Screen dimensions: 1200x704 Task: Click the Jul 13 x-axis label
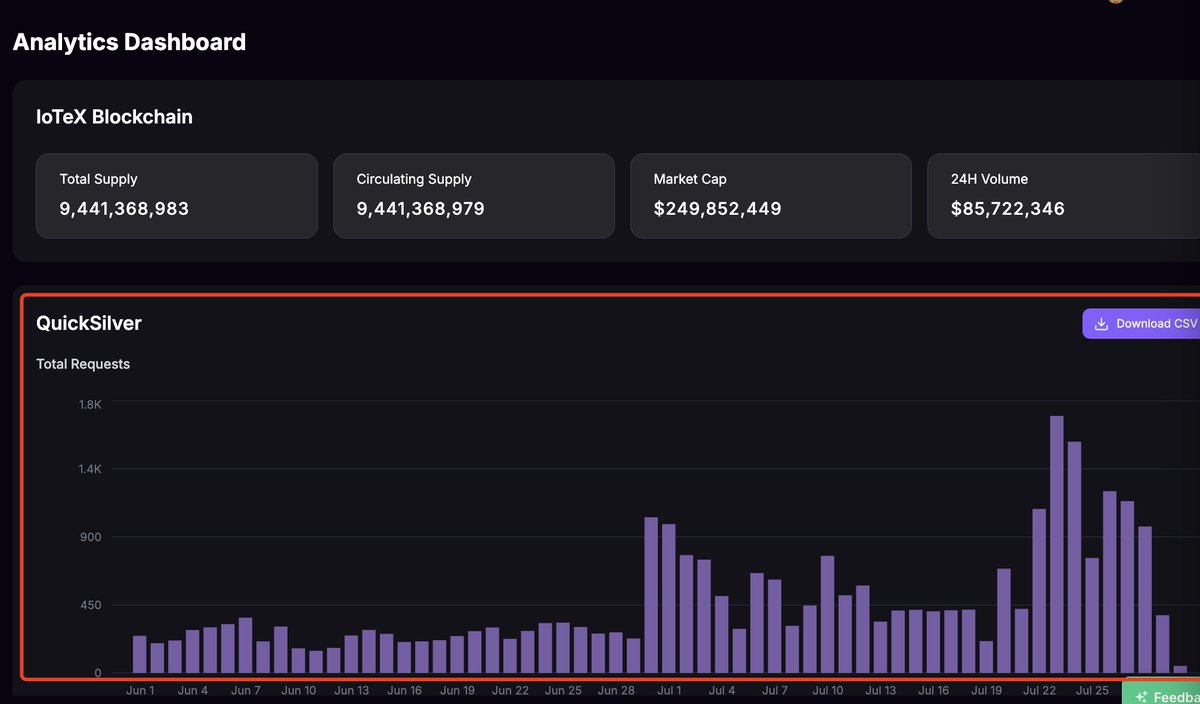[880, 690]
